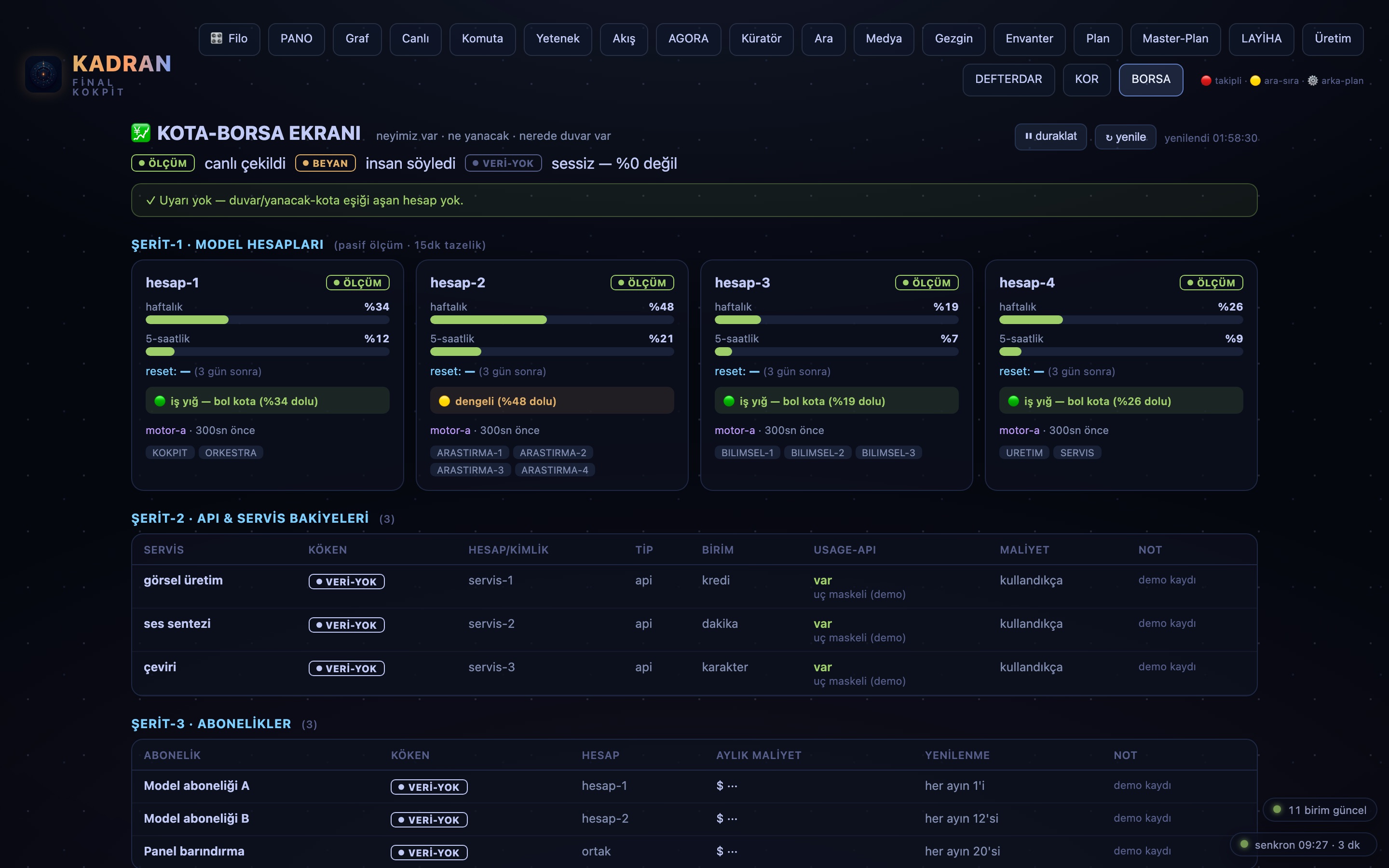Click the green 'Uyarı yok' alert banner
The image size is (1389, 868).
pyautogui.click(x=694, y=200)
